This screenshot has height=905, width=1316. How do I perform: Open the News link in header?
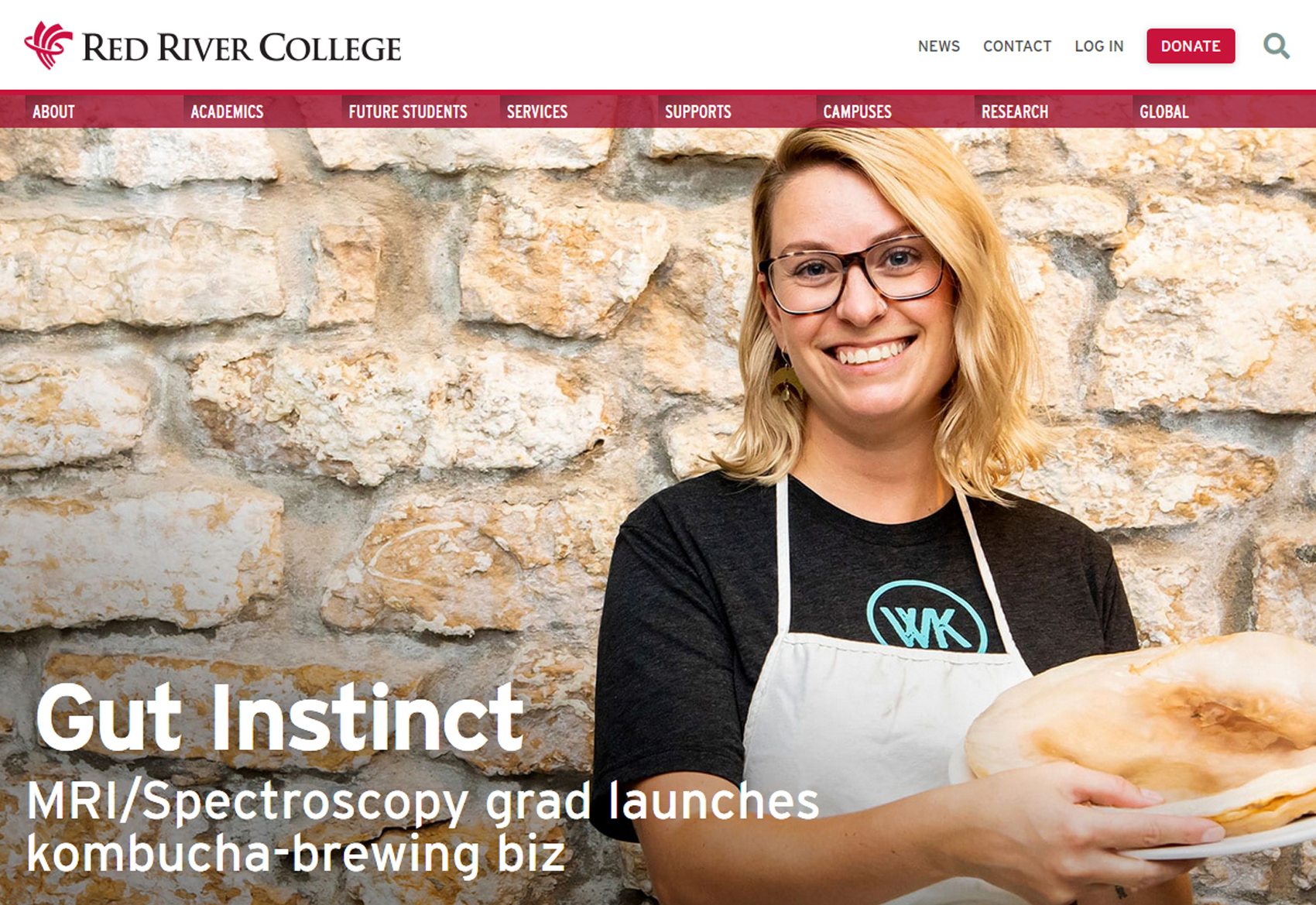point(938,46)
